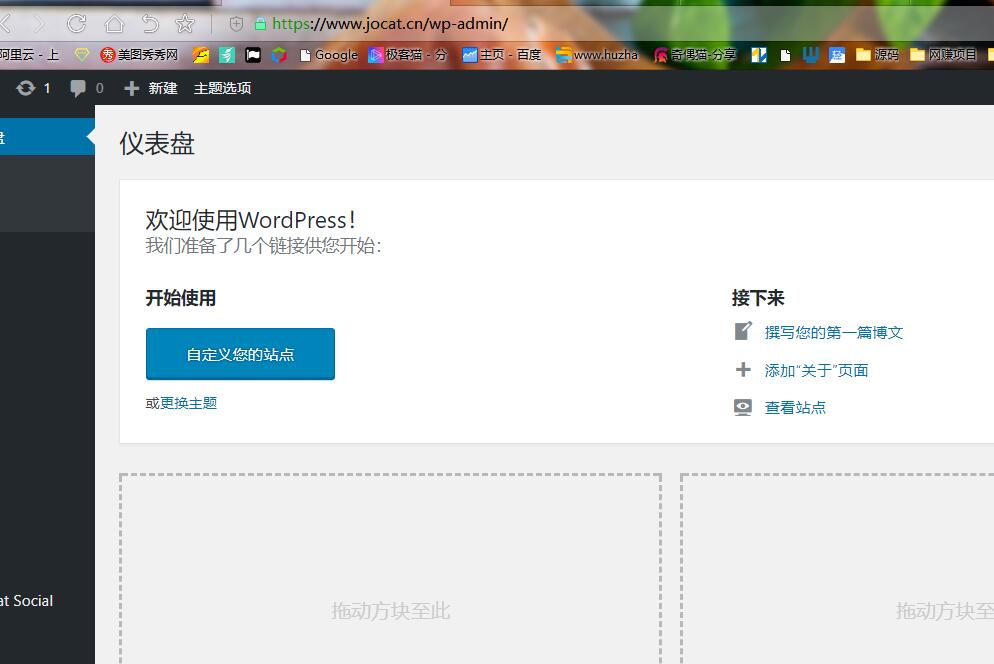Open the shield security icon in address bar
This screenshot has height=664, width=994.
[x=236, y=24]
